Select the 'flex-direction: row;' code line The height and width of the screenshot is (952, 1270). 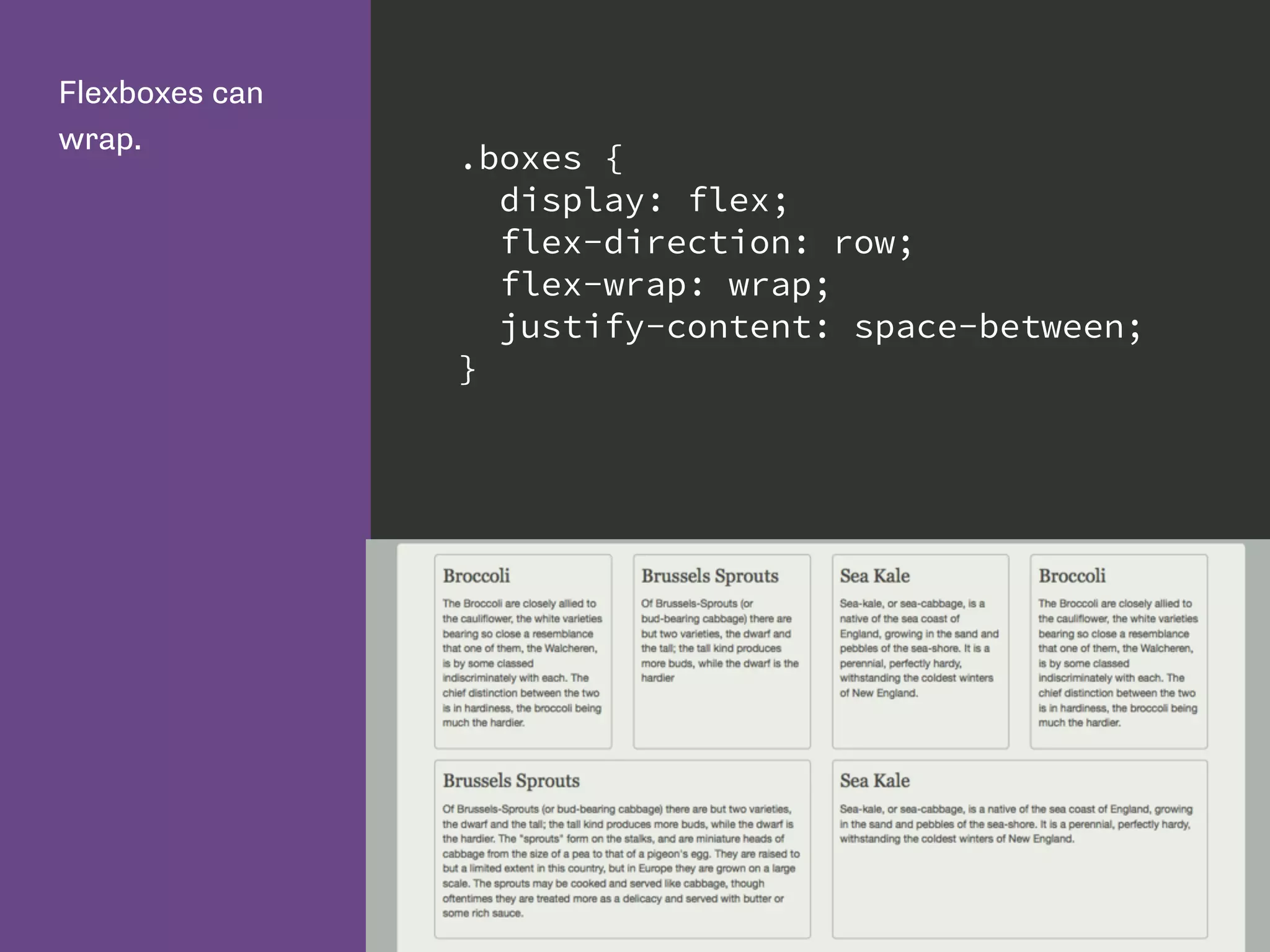[706, 242]
